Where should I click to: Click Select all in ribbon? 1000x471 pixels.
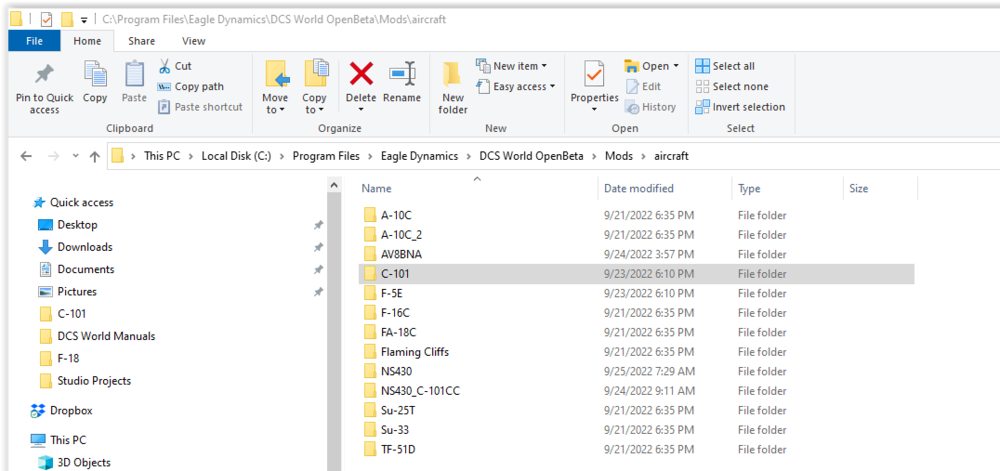click(725, 66)
